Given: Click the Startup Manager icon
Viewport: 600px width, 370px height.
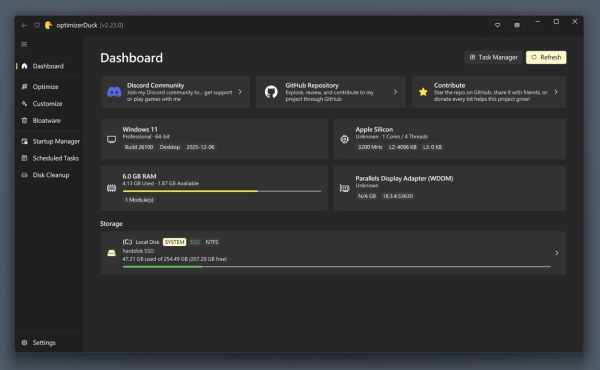Looking at the screenshot, I should pyautogui.click(x=24, y=141).
